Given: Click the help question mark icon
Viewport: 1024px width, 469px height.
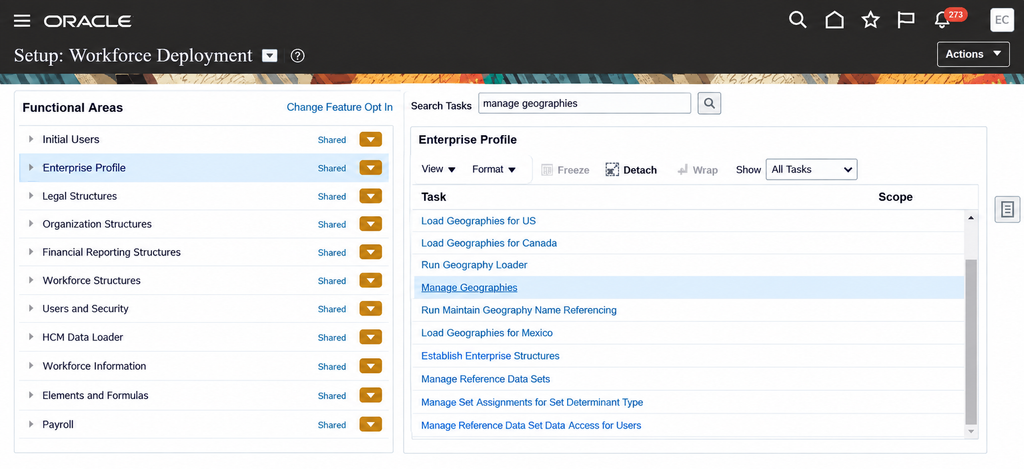Looking at the screenshot, I should [x=298, y=56].
